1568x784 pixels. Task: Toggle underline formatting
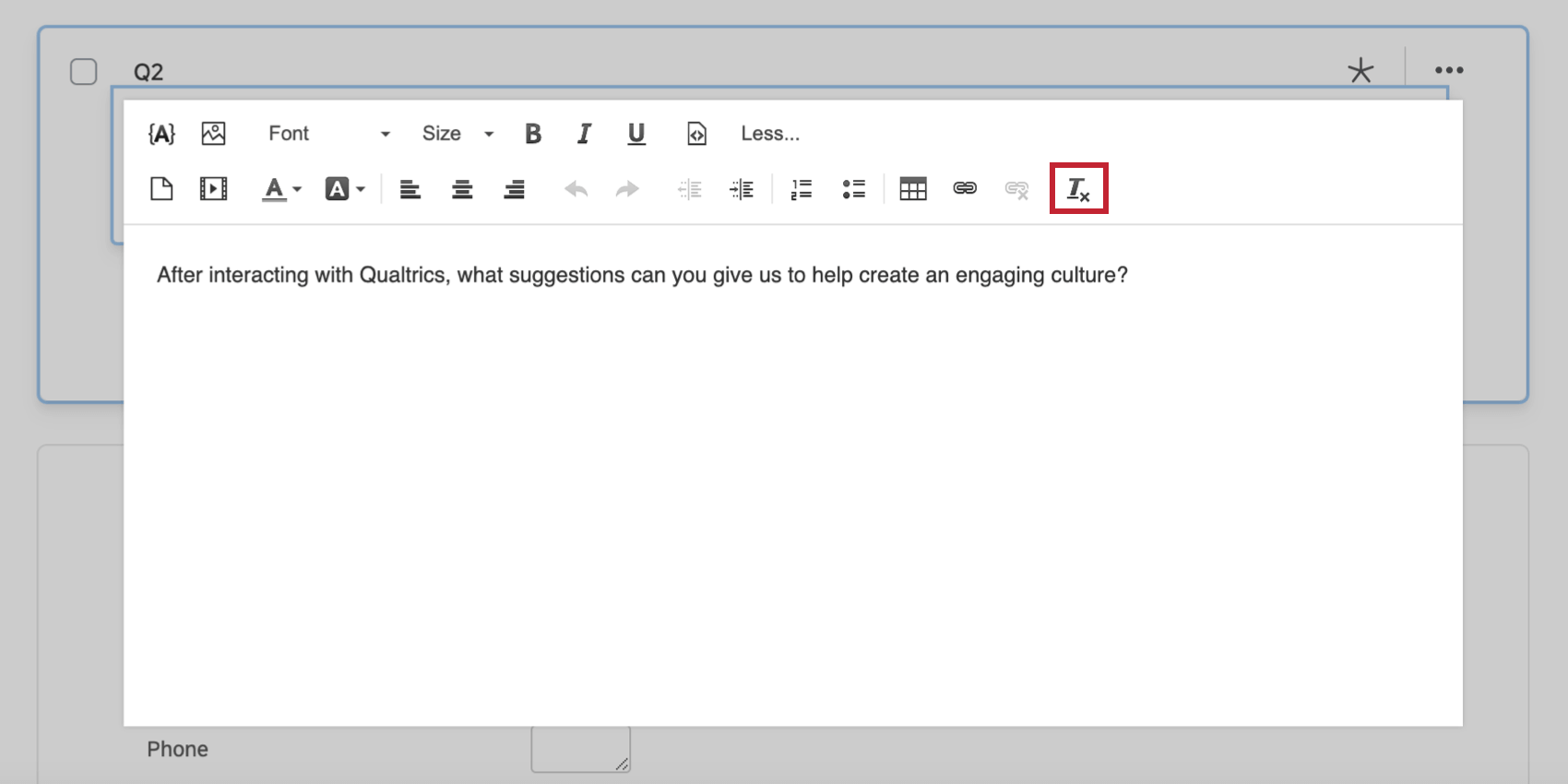point(636,134)
